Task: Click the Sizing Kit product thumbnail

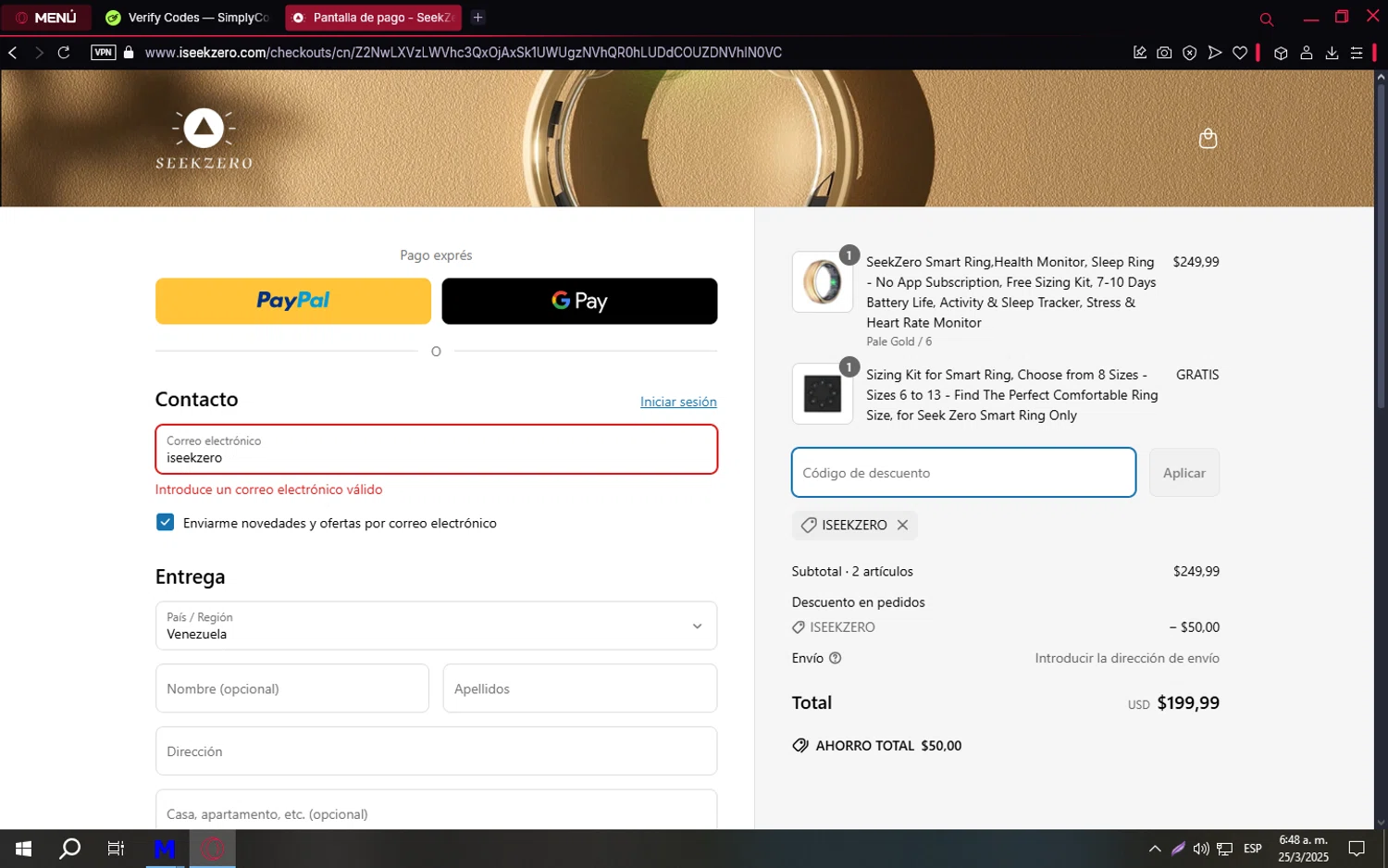Action: 823,393
